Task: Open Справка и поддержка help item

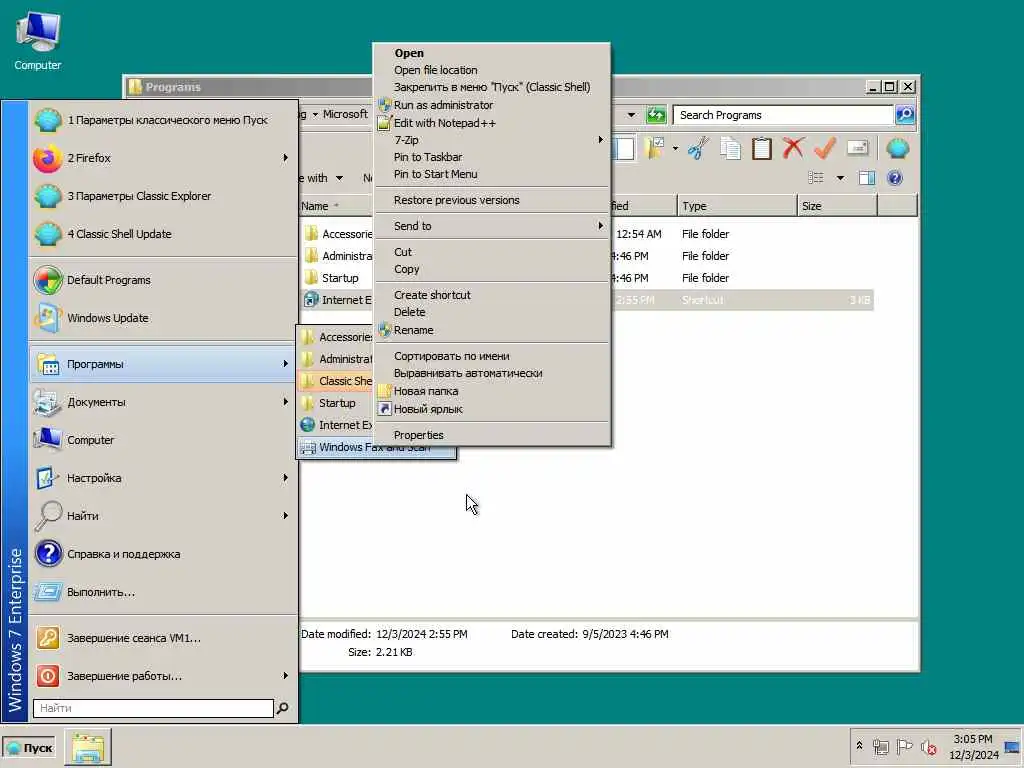Action: click(x=163, y=554)
